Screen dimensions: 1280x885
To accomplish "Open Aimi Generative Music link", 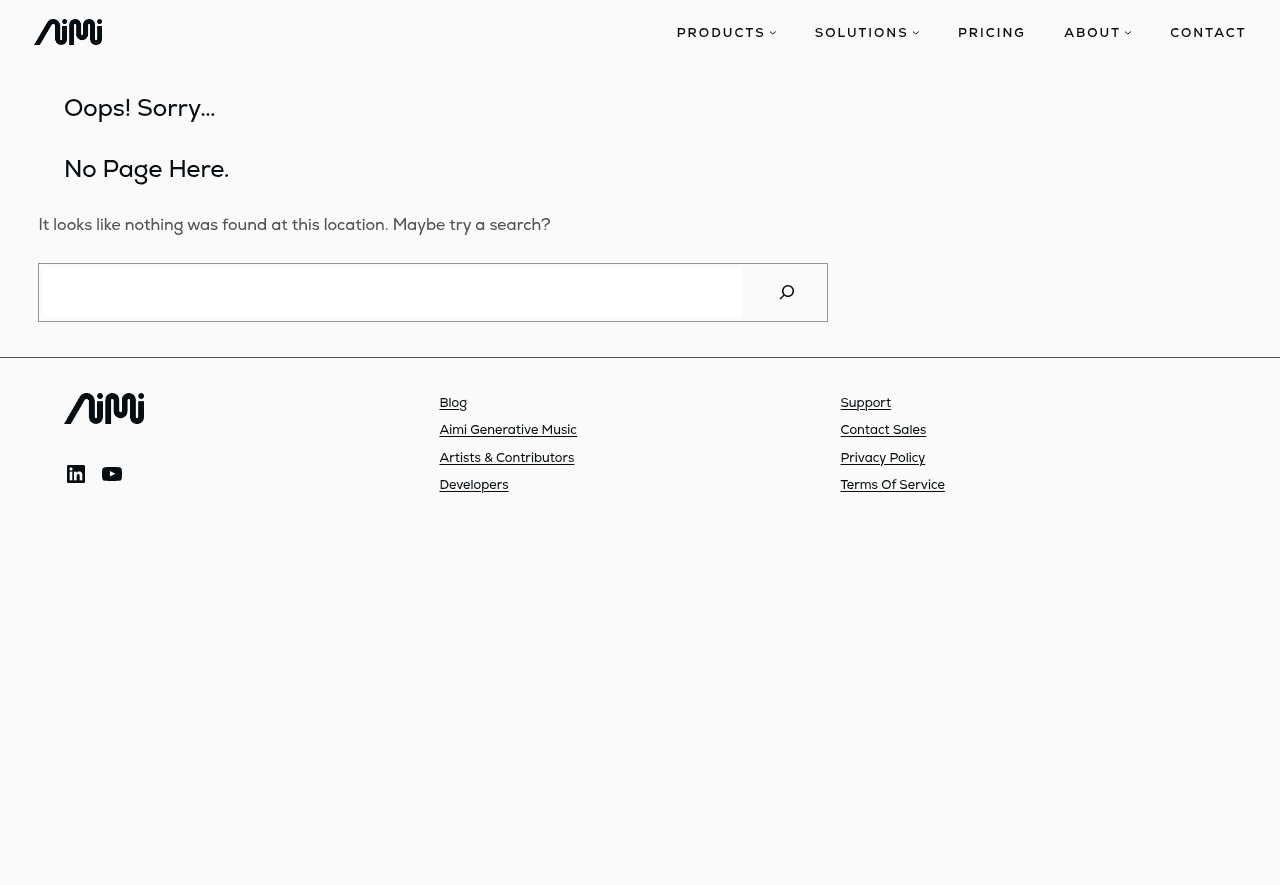I will click(508, 430).
